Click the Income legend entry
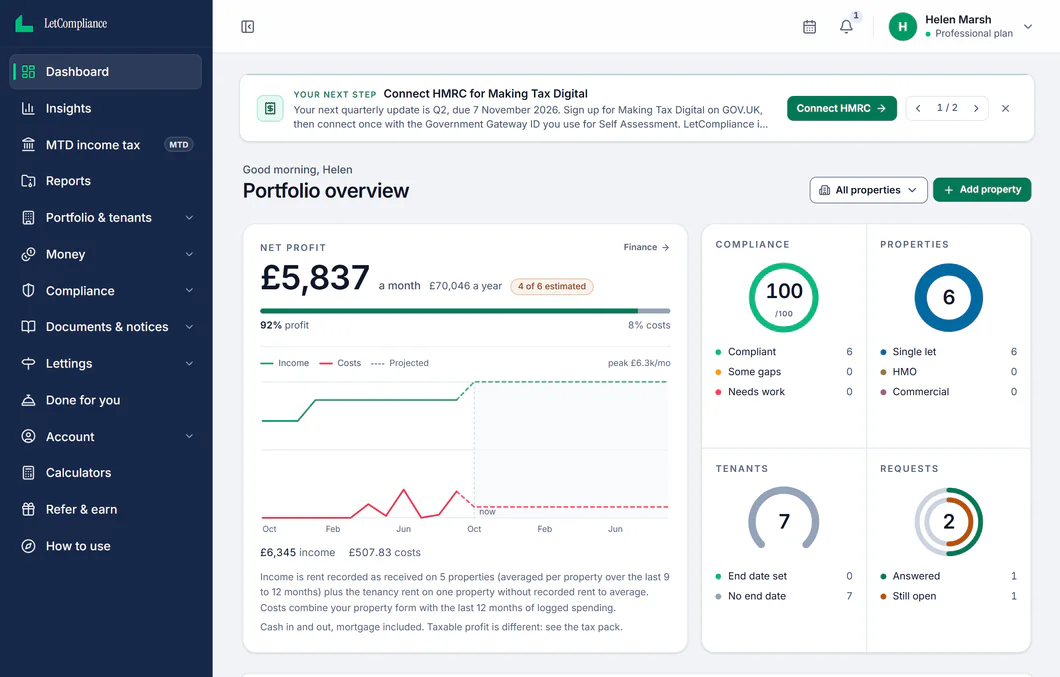This screenshot has width=1060, height=677. pyautogui.click(x=285, y=363)
